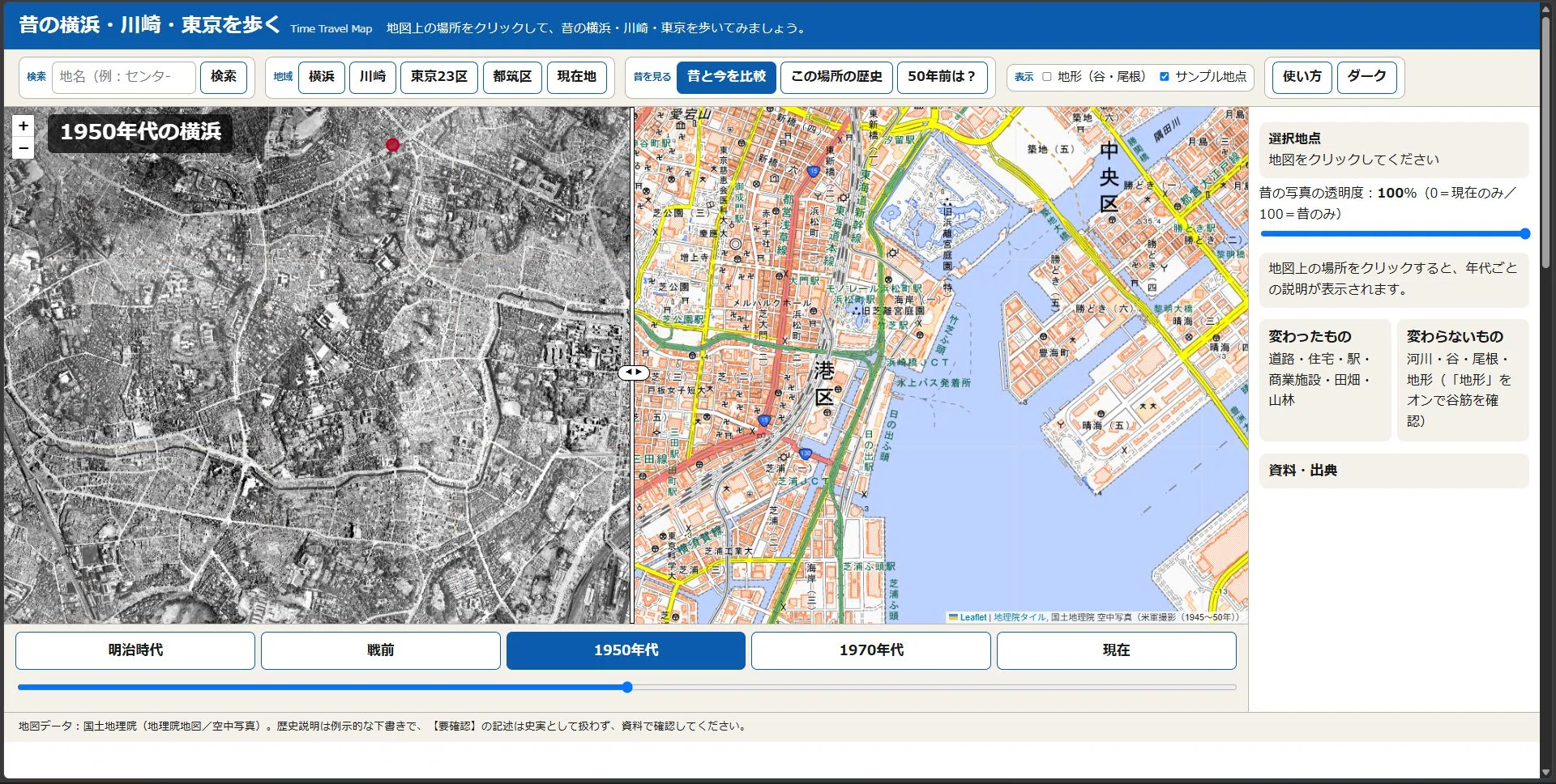The image size is (1556, 784).
Task: Uncheck the サンプル地点 checkbox
Action: tap(1165, 77)
